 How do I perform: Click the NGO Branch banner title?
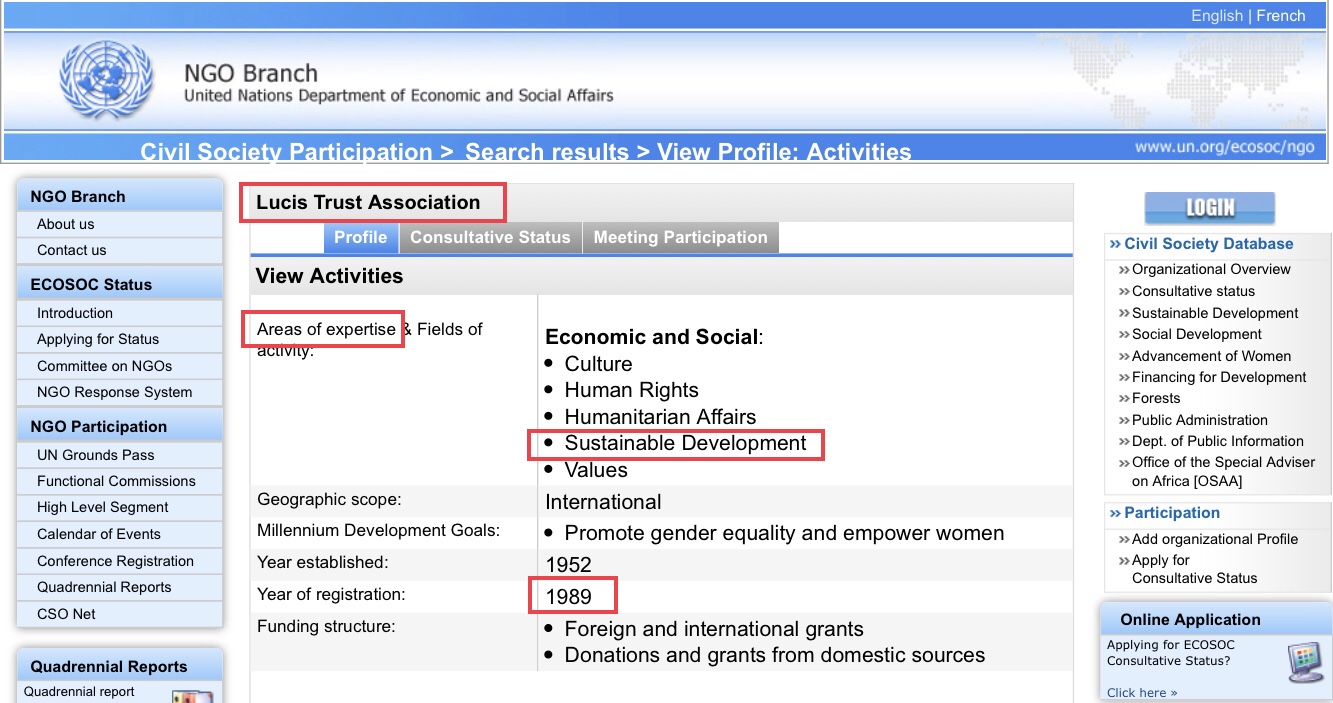click(250, 74)
